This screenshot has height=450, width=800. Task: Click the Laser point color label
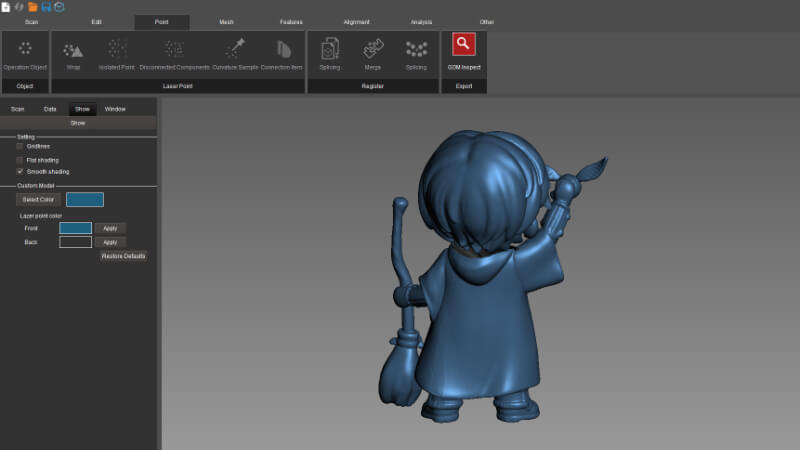coord(41,216)
